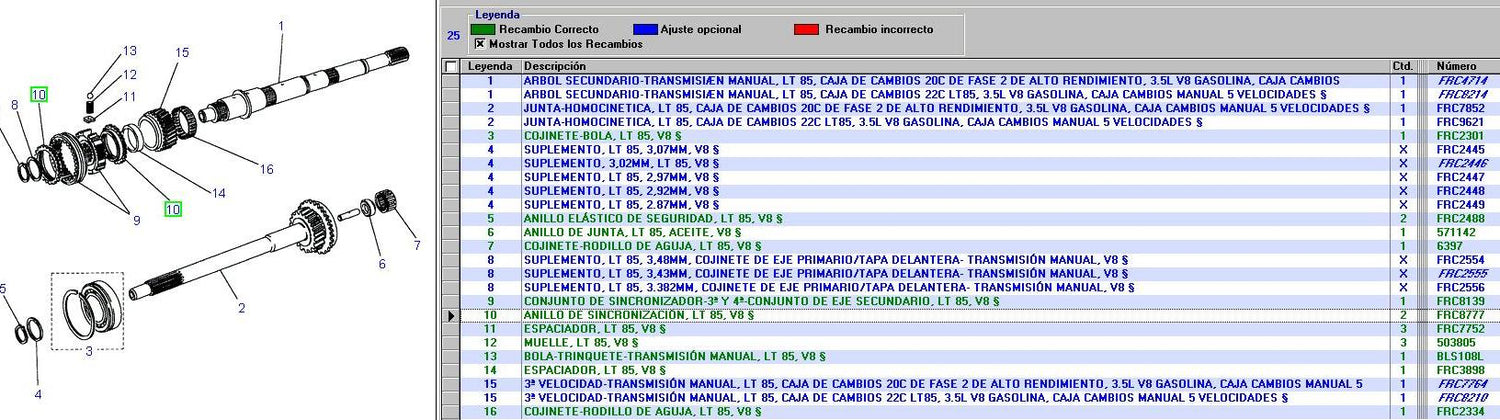This screenshot has height=420, width=1500.
Task: Click the red Recambio incorrecto legend swatch
Action: 806,30
